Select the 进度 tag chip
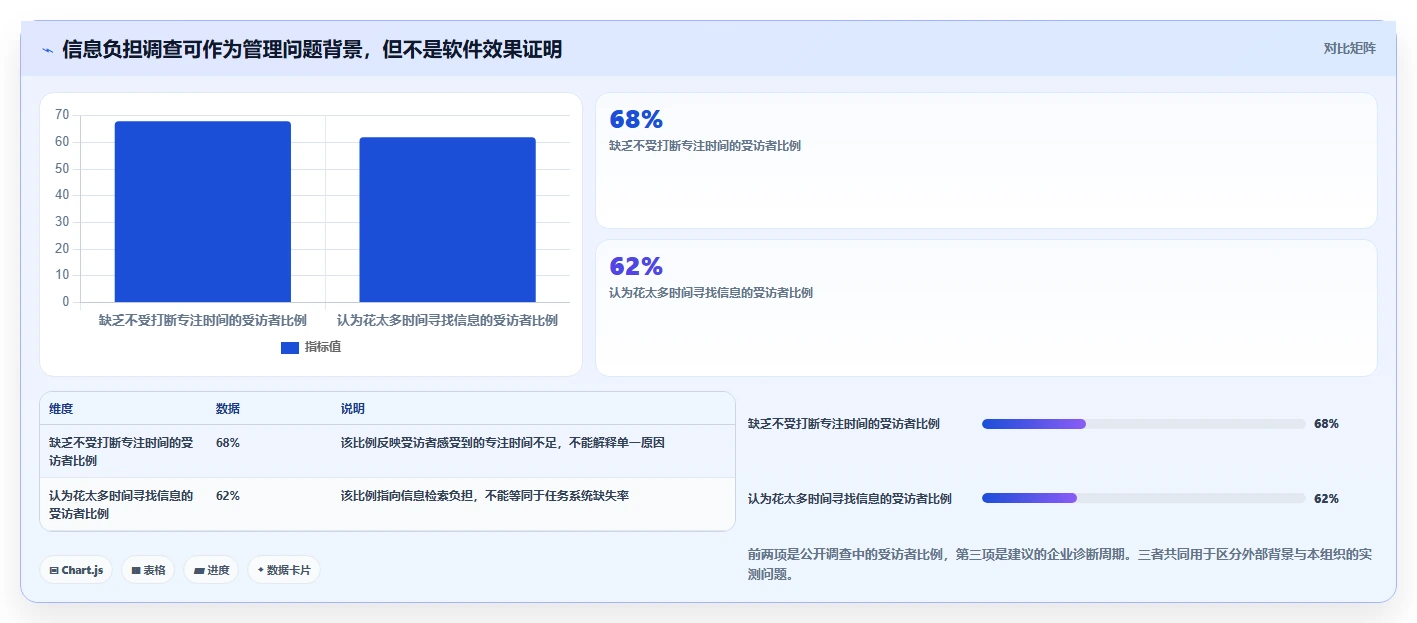 click(211, 570)
